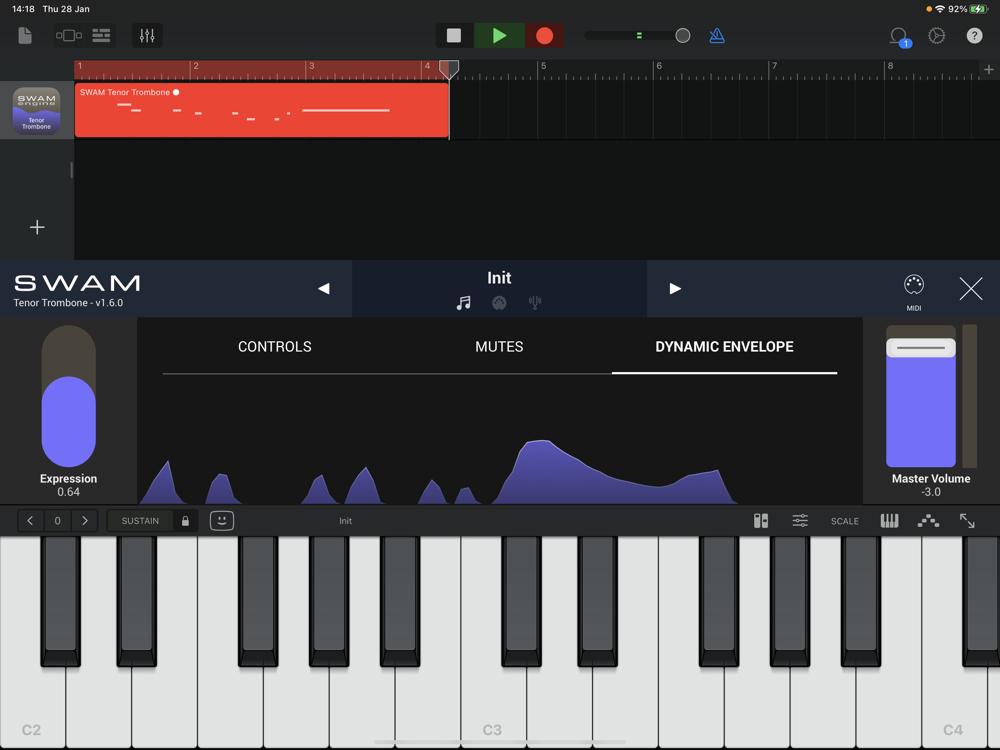Image resolution: width=1000 pixels, height=750 pixels.
Task: Go to next SWAM preset
Action: coord(675,289)
